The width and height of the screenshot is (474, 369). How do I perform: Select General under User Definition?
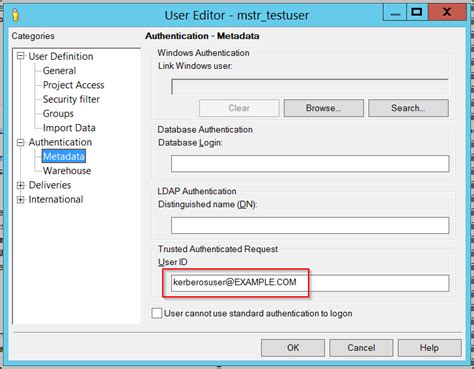tap(59, 71)
